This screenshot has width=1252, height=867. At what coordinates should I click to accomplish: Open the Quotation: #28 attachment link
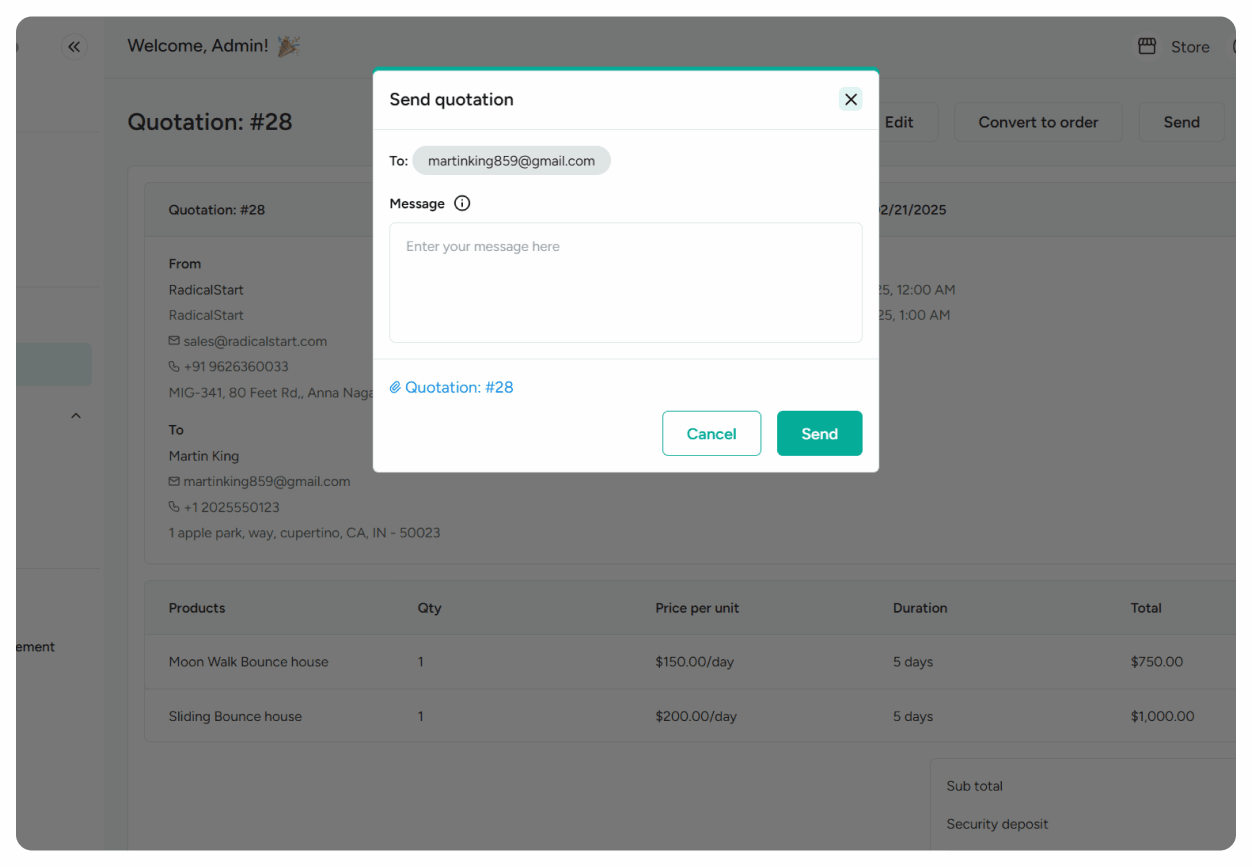(x=460, y=387)
